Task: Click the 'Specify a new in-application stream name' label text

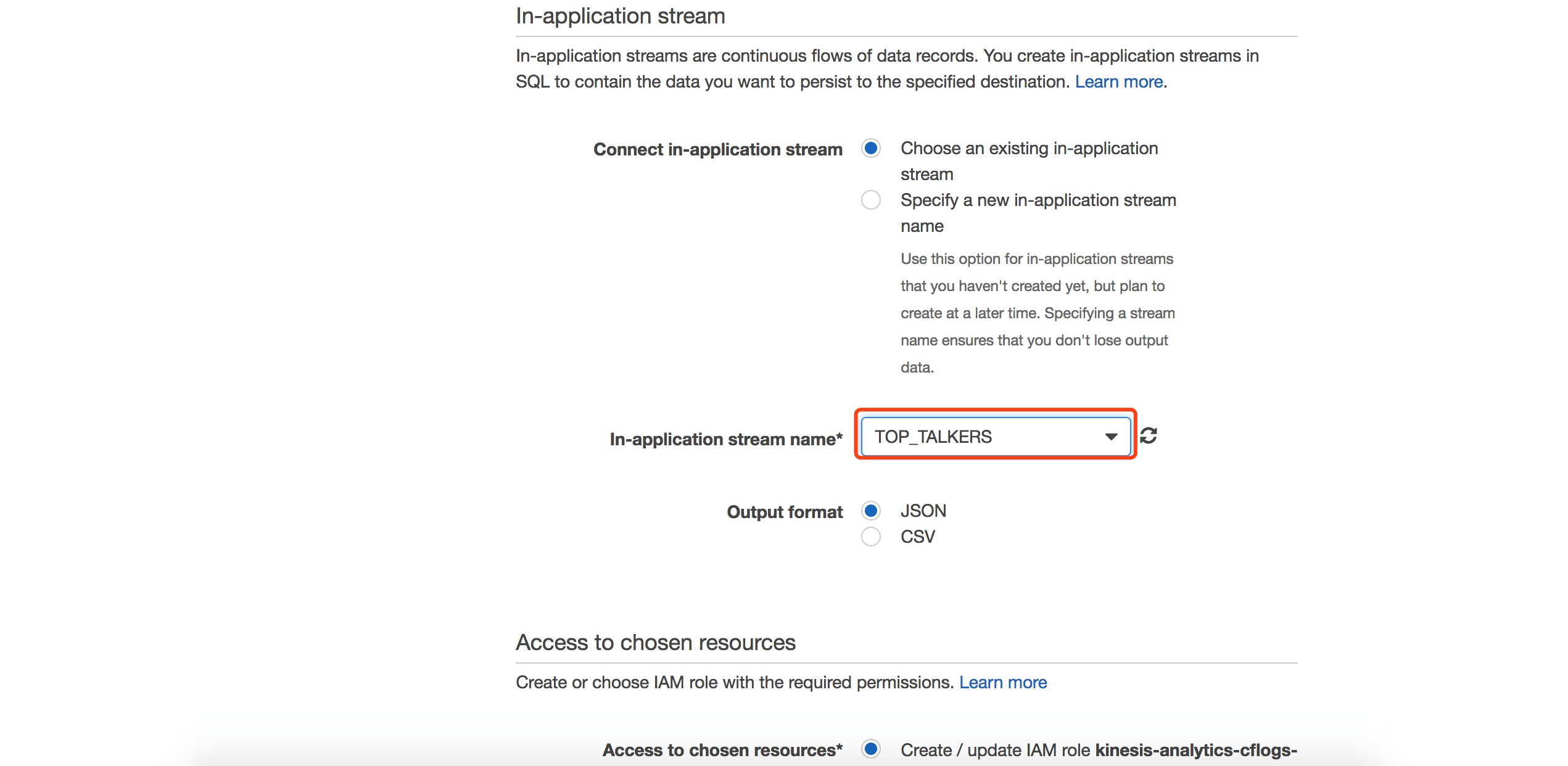Action: pos(1038,200)
